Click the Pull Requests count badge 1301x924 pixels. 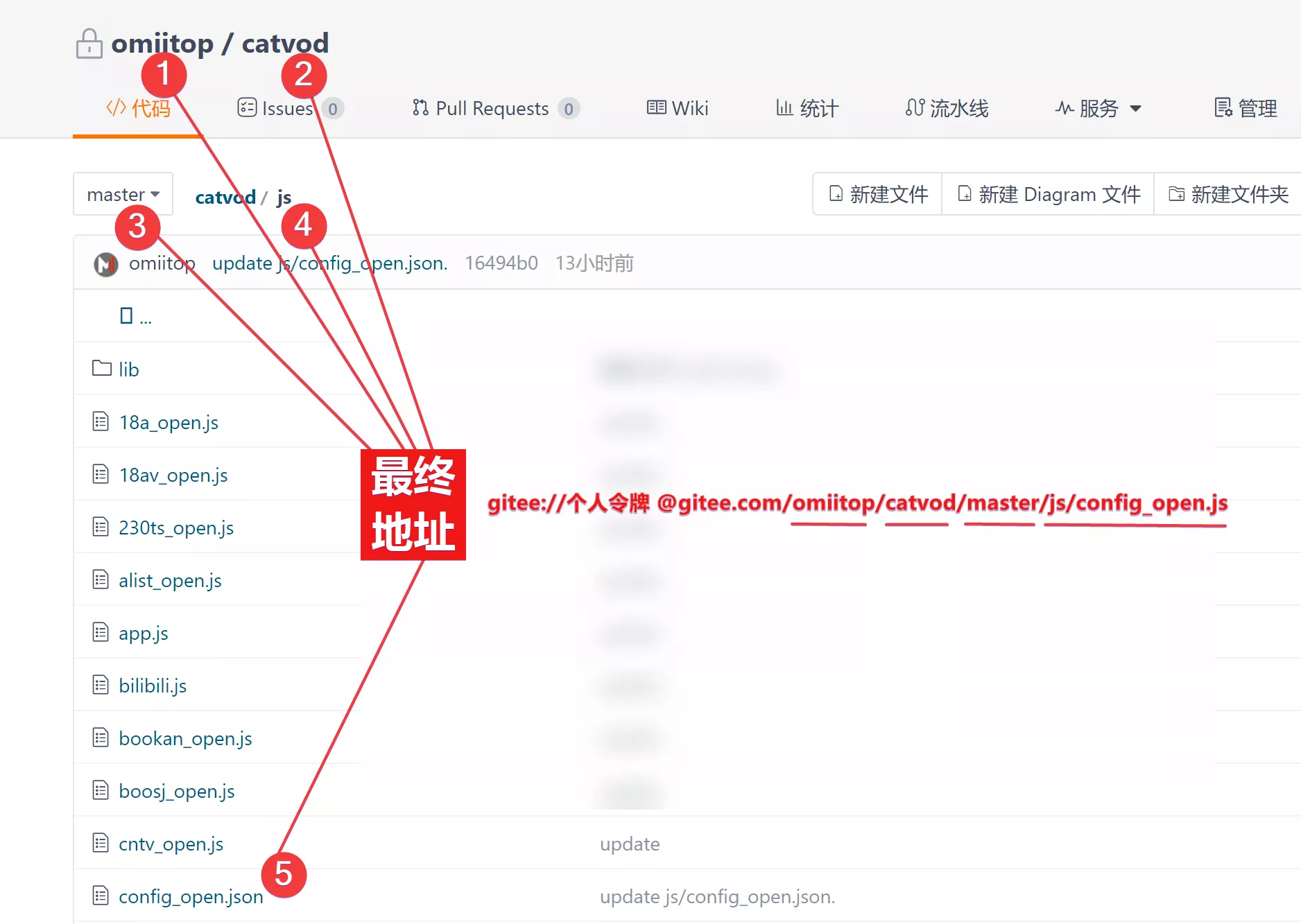click(x=569, y=109)
